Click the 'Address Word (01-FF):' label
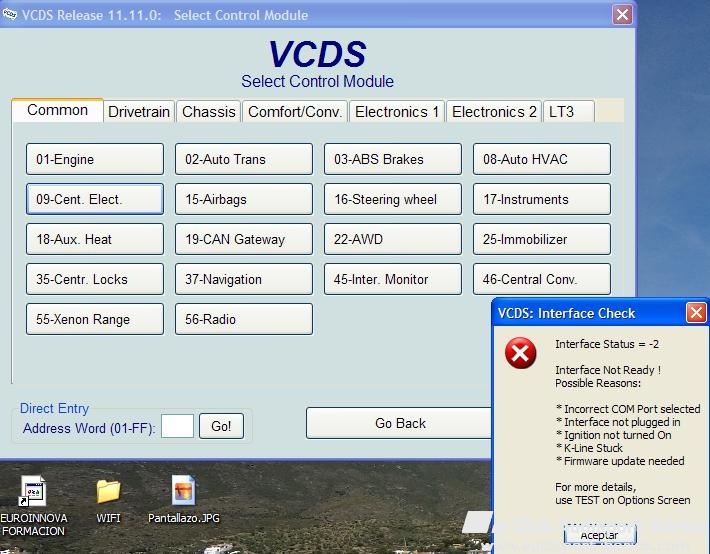 click(x=89, y=428)
